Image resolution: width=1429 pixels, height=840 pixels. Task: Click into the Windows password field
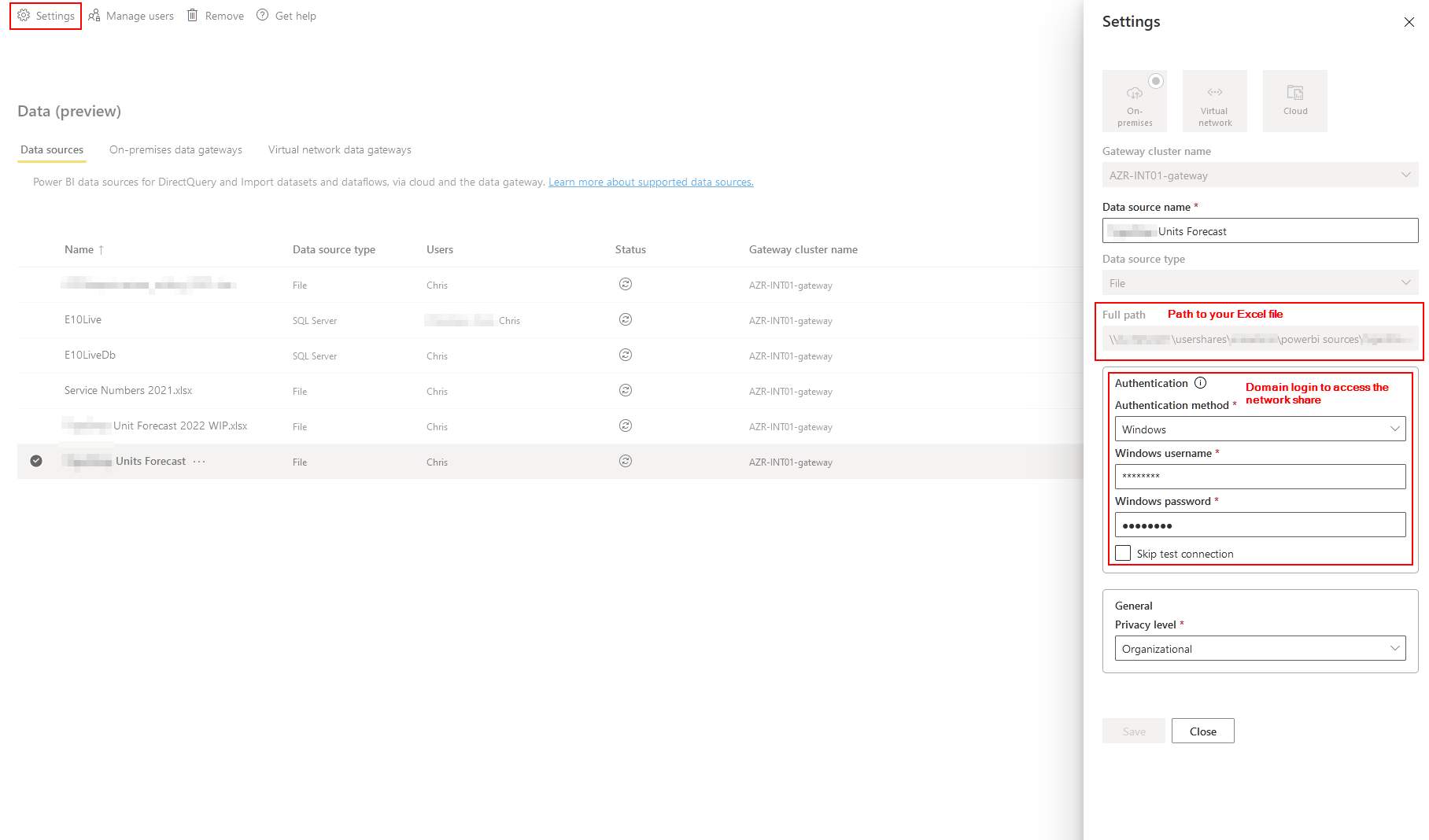1259,525
